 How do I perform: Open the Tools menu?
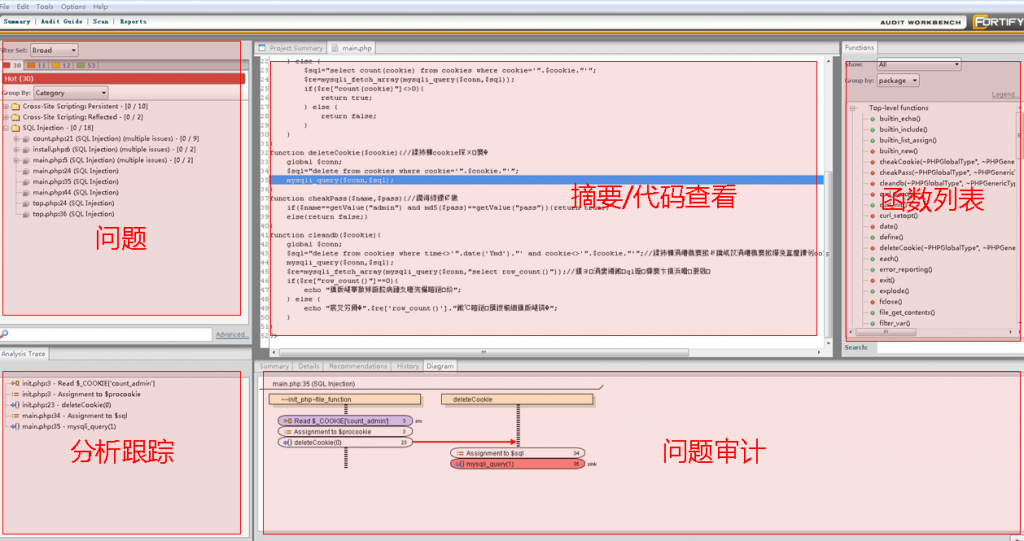45,6
